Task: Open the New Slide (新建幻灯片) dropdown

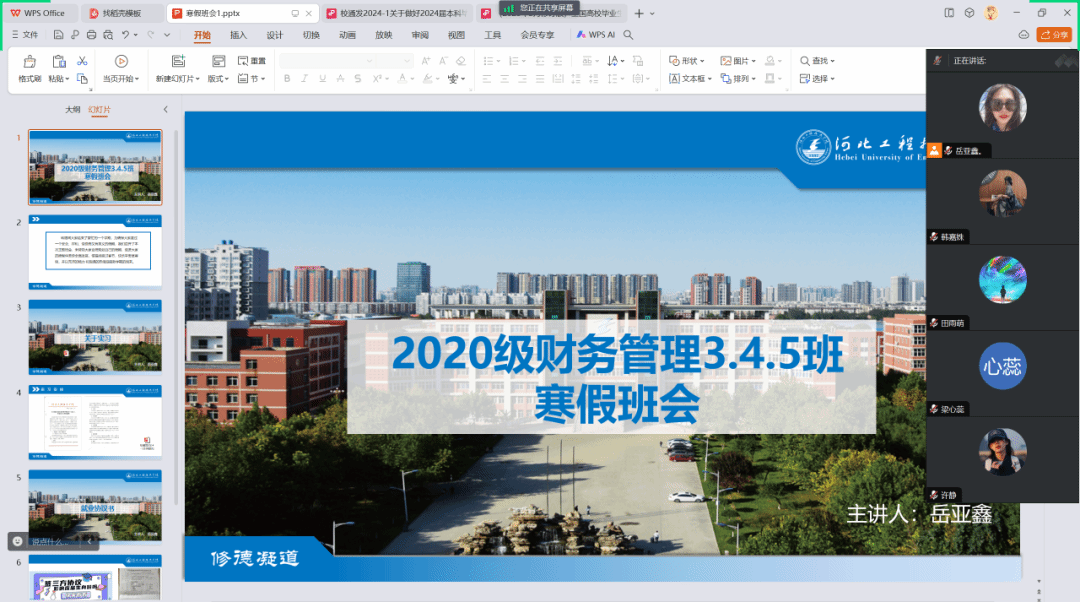Action: pos(177,79)
